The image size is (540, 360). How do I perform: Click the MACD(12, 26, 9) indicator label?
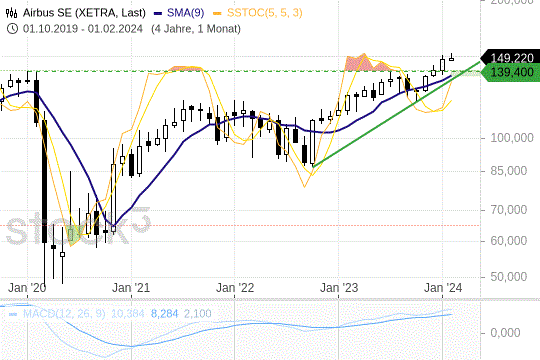click(64, 313)
